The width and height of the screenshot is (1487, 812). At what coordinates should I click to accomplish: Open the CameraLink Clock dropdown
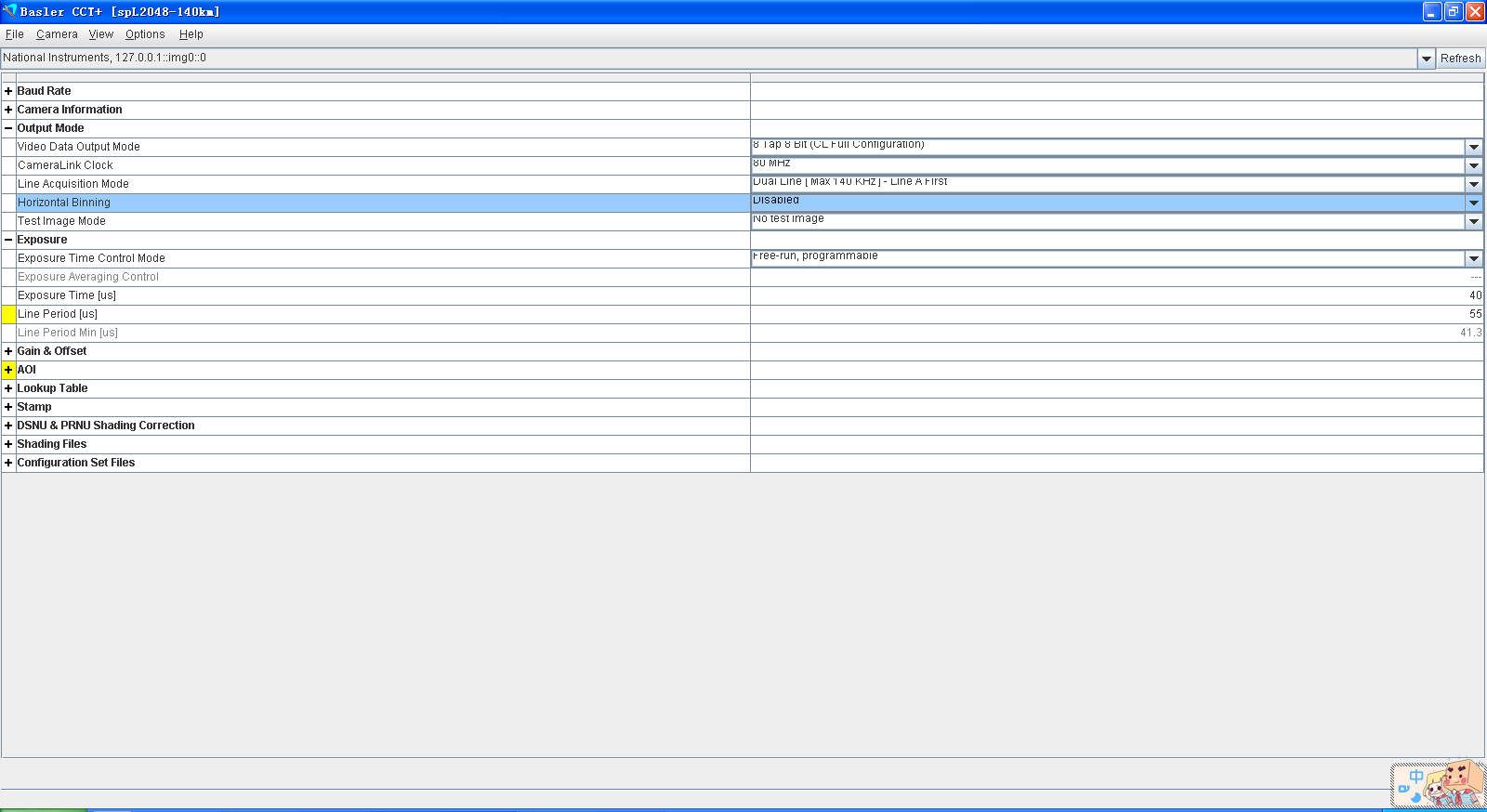1474,165
